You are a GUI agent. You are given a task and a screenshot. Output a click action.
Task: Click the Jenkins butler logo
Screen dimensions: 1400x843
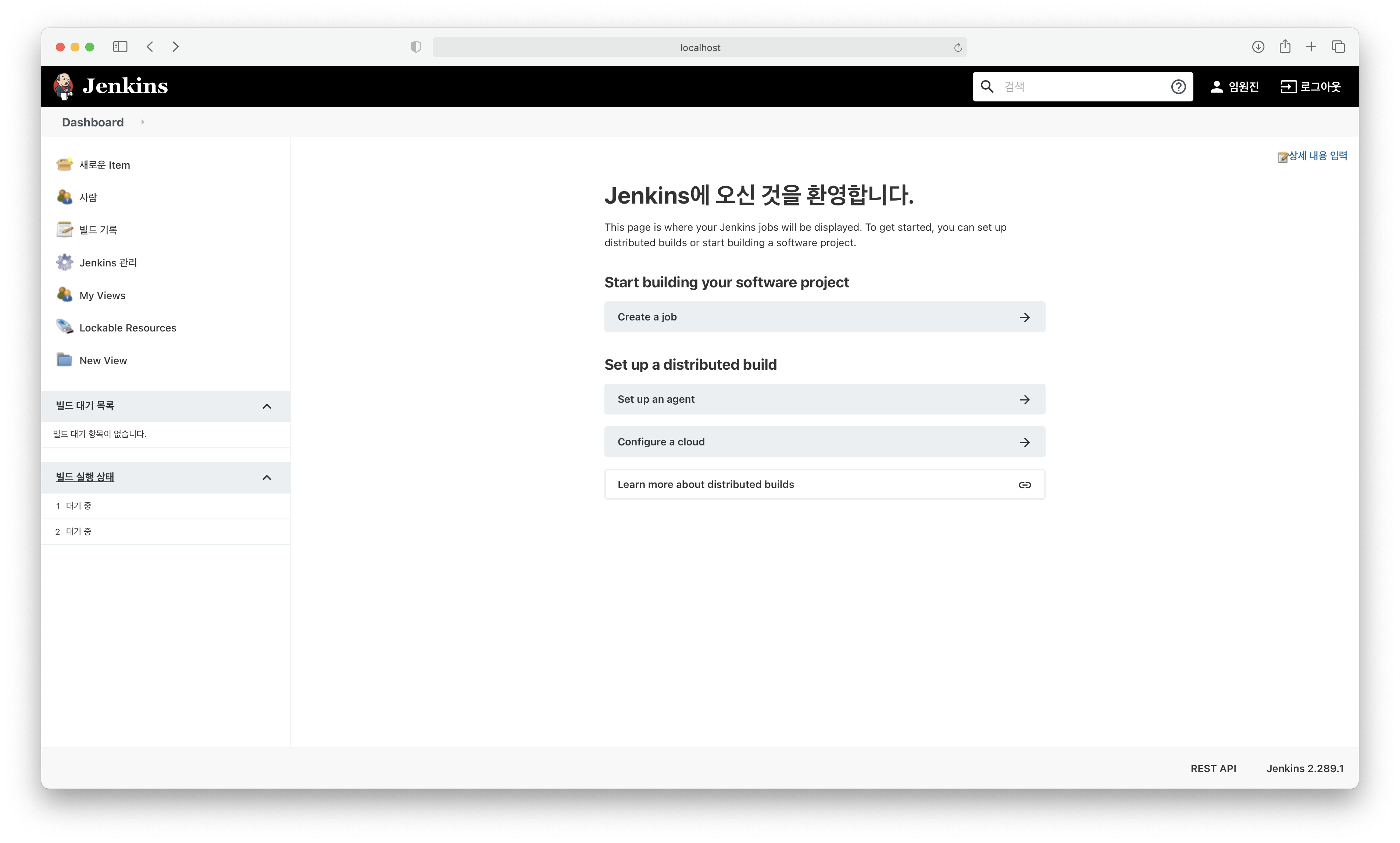pos(64,86)
